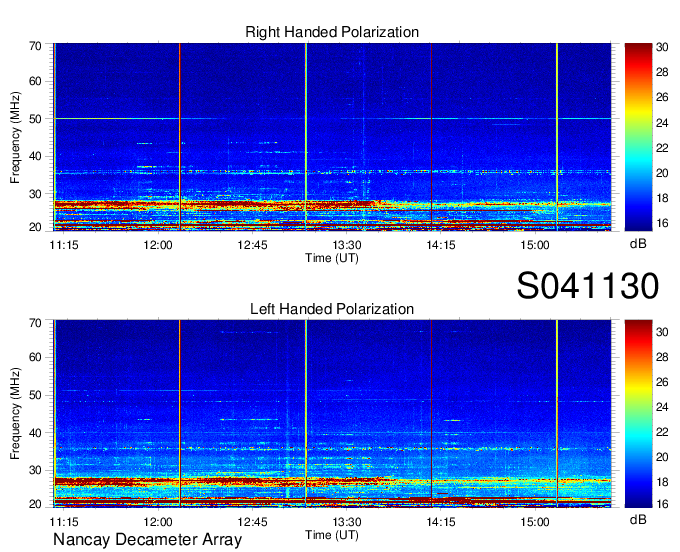Click the 40 MHz label on top plot

(35, 156)
